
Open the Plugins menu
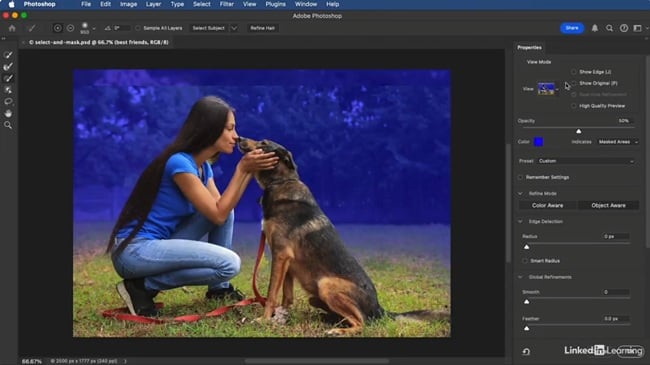pos(276,4)
